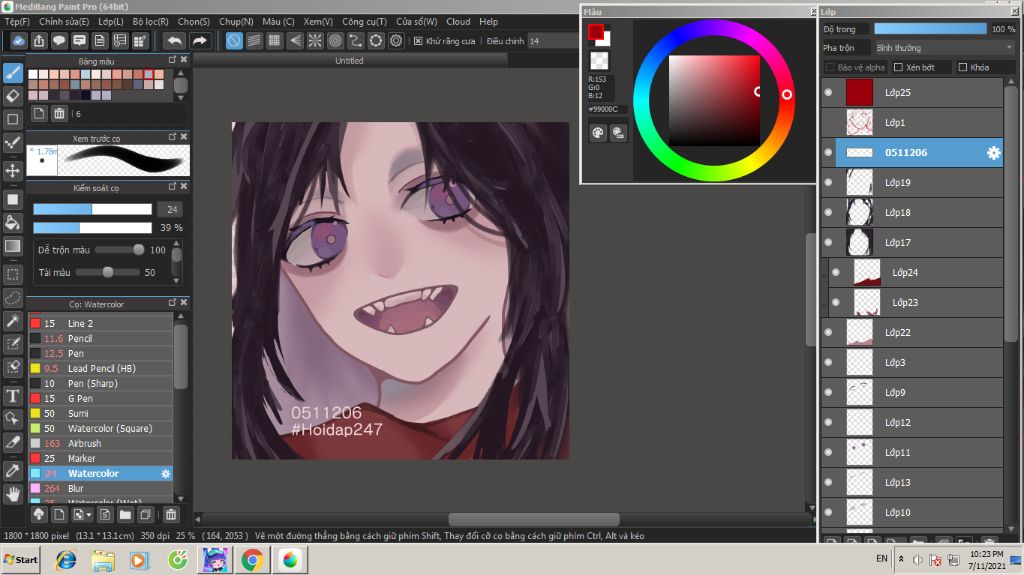Click the snap settings gear icon
1024x575 pixels.
pyautogui.click(x=396, y=41)
